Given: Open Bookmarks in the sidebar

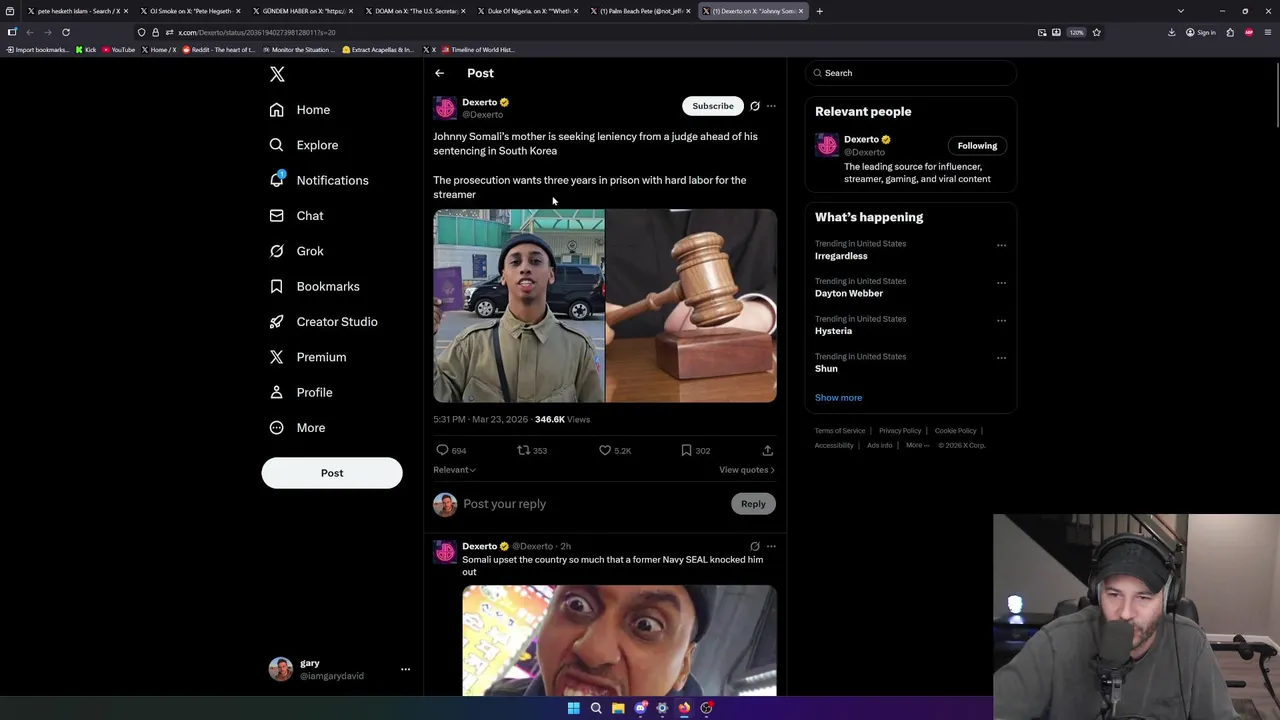Looking at the screenshot, I should tap(314, 286).
